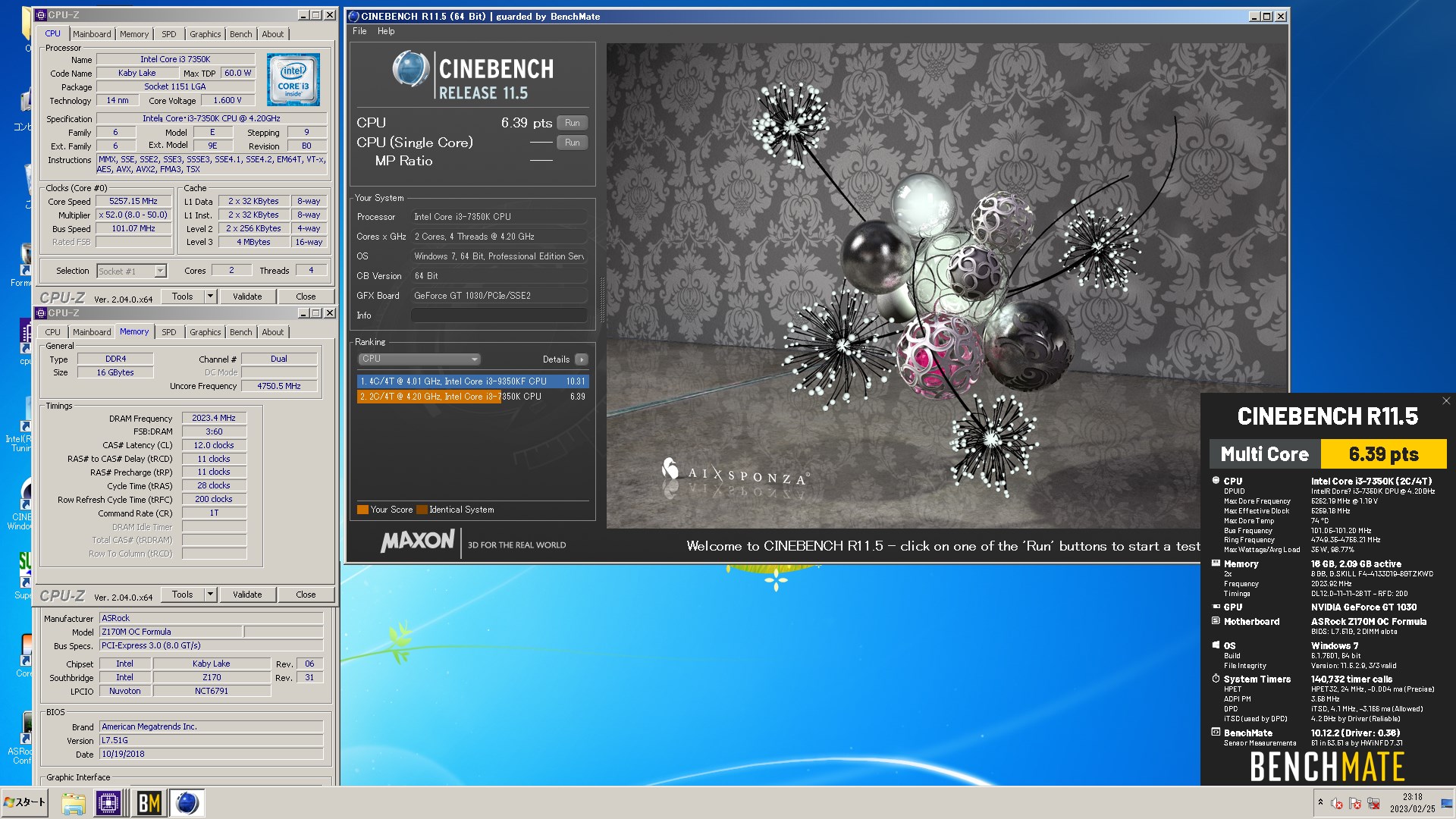This screenshot has height=819, width=1456.
Task: Show hidden tray icons arrow
Action: (1320, 802)
